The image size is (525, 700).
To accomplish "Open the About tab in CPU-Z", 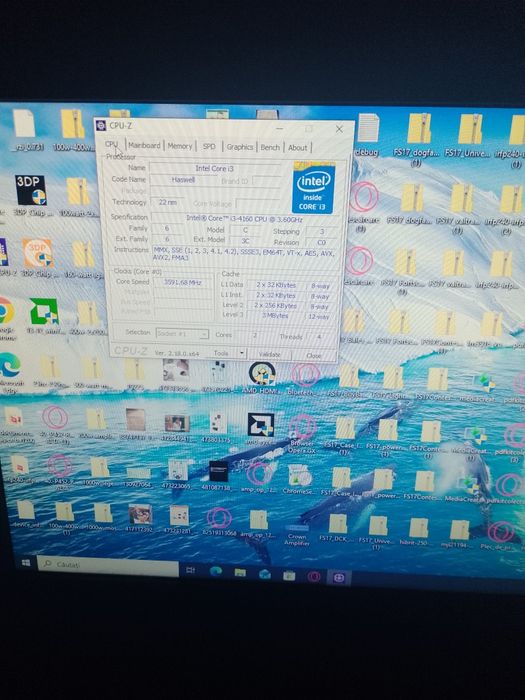I will coord(298,148).
